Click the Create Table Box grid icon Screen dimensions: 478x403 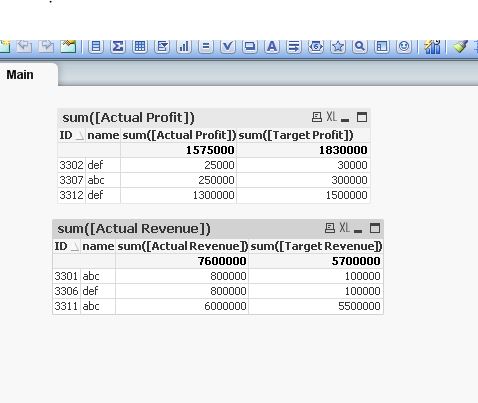pos(140,46)
